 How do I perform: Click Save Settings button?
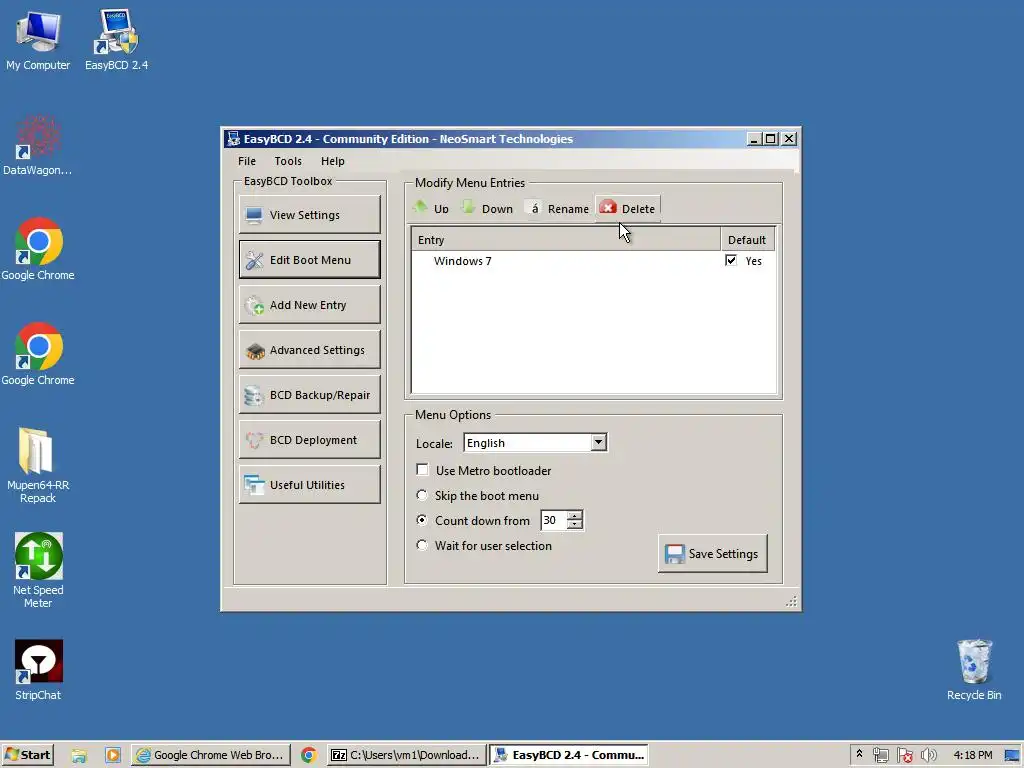tap(712, 554)
